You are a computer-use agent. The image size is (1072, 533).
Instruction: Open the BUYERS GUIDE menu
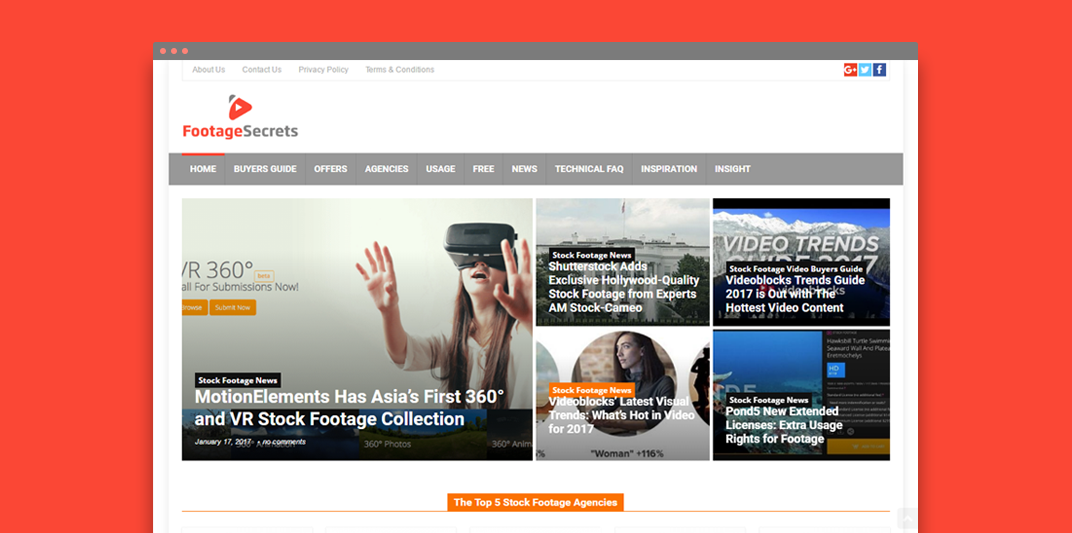[x=265, y=169]
